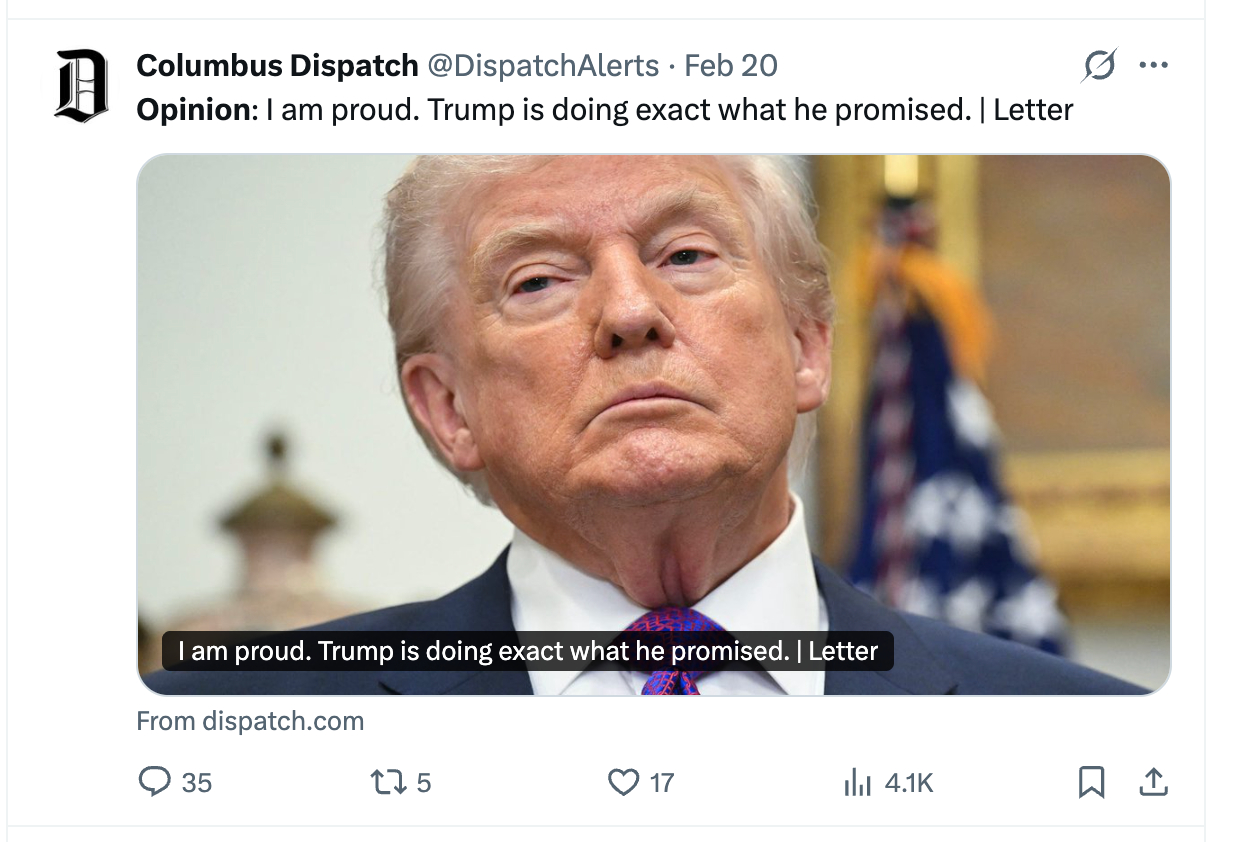Click the headline caption overlay on image

coord(527,652)
